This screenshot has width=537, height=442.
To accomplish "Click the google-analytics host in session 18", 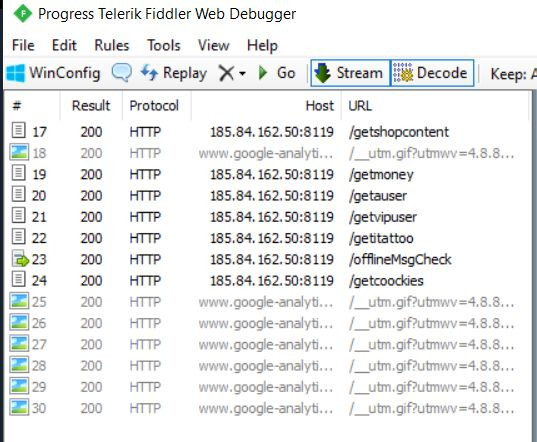I will (266, 154).
